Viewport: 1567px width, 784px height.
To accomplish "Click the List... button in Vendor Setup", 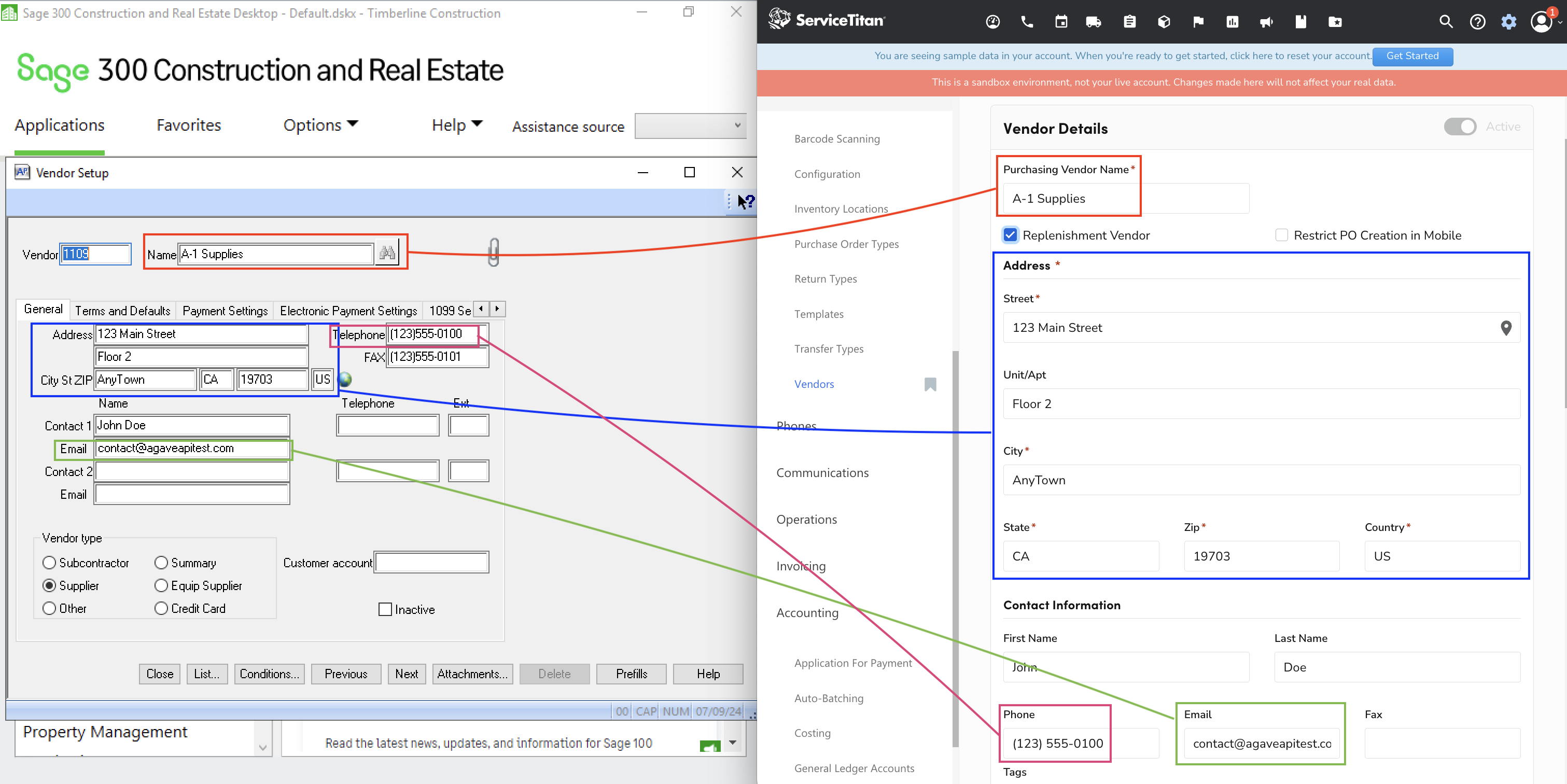I will coord(207,674).
